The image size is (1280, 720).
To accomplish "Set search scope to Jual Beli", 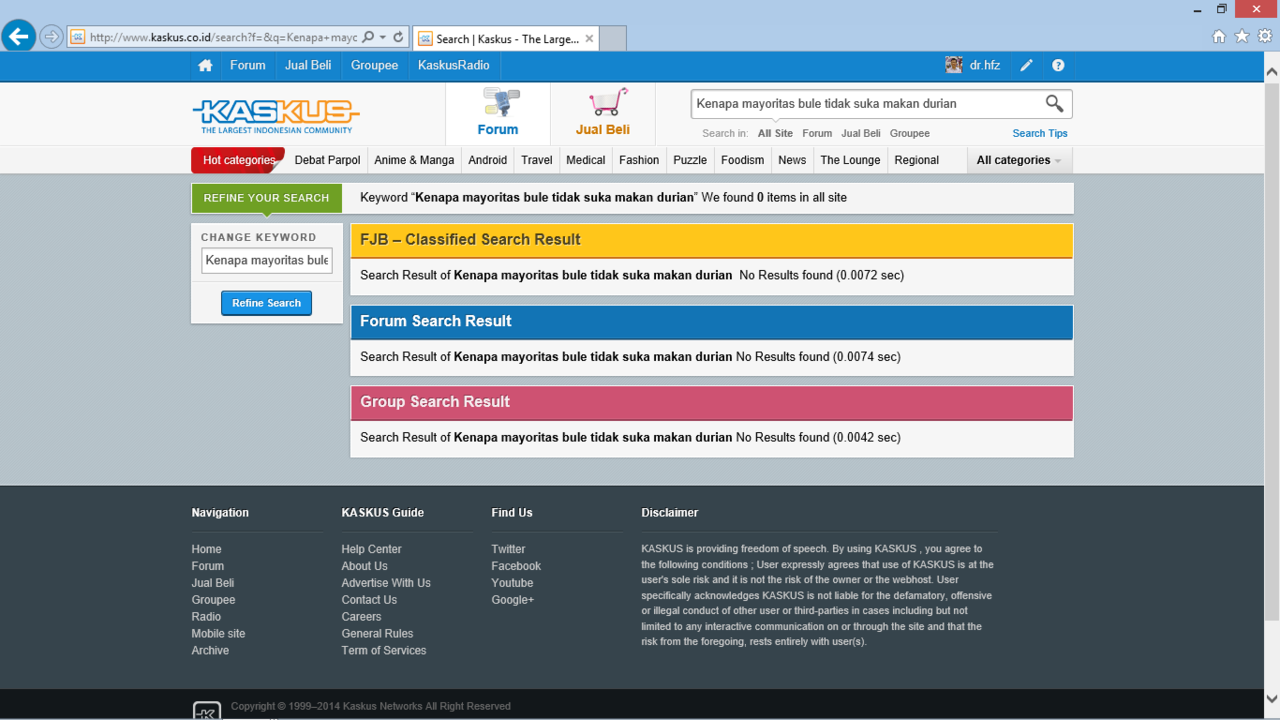I will (861, 133).
